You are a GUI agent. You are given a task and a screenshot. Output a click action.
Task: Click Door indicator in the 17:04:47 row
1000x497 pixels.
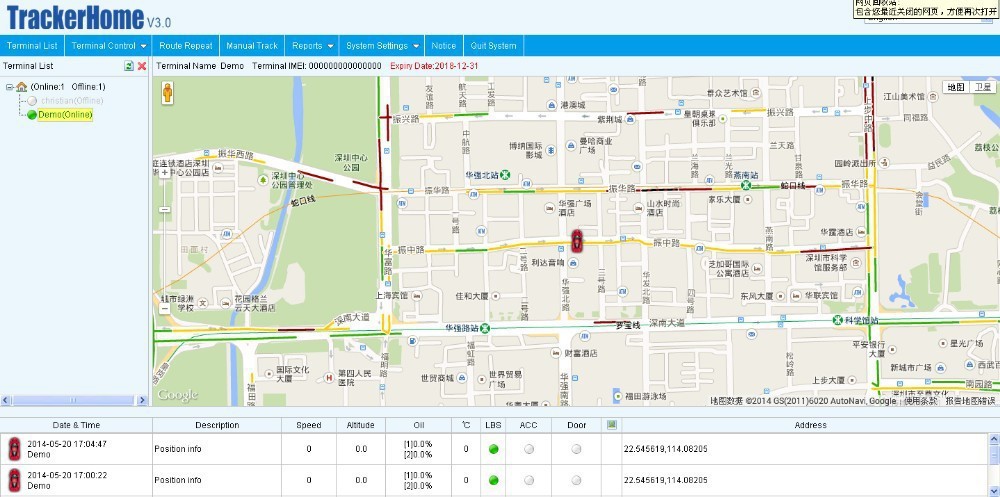coord(577,449)
